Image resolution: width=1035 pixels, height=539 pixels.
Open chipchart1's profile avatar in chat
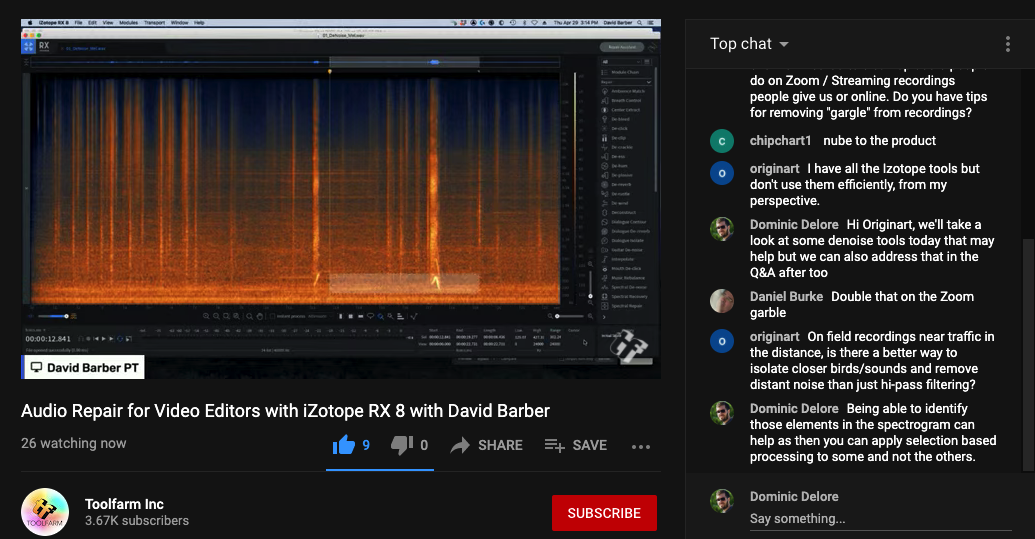(x=721, y=141)
